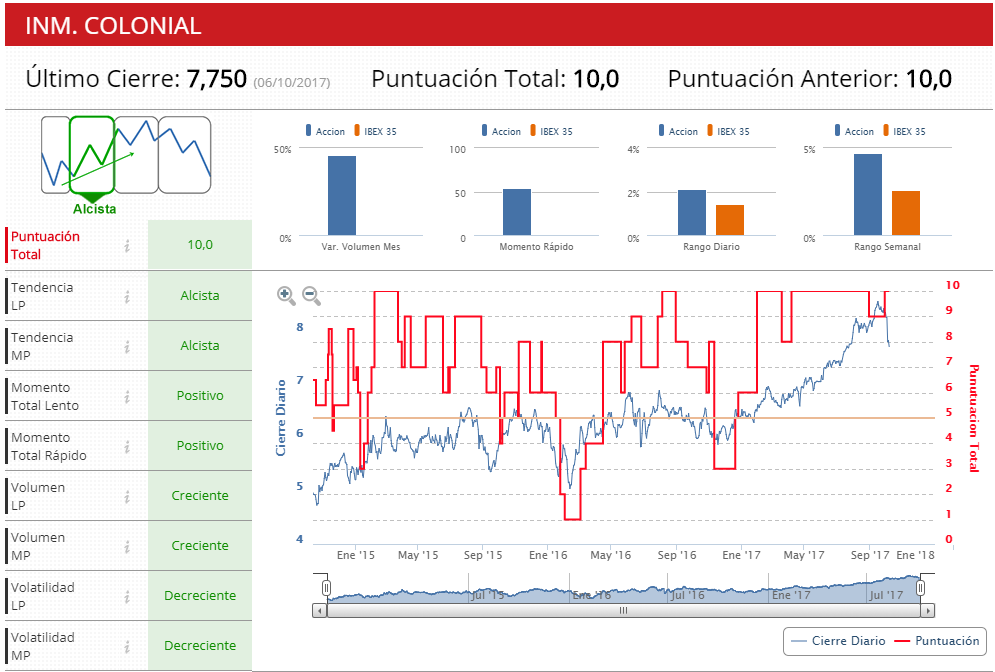995x672 pixels.
Task: Toggle IBEX 35 series in Var. Volumen Mes chart
Action: click(x=375, y=131)
